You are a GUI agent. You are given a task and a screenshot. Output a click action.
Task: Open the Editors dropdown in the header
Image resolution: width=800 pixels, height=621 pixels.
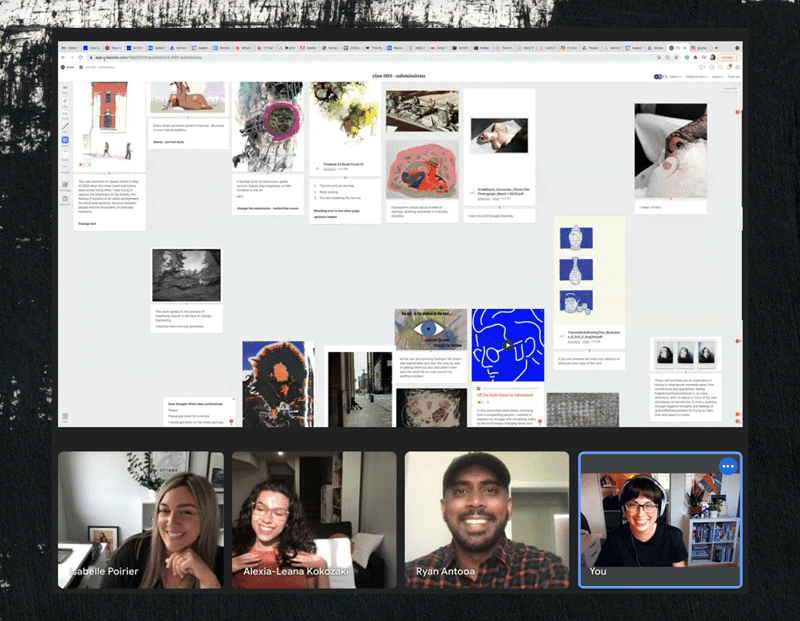click(675, 76)
